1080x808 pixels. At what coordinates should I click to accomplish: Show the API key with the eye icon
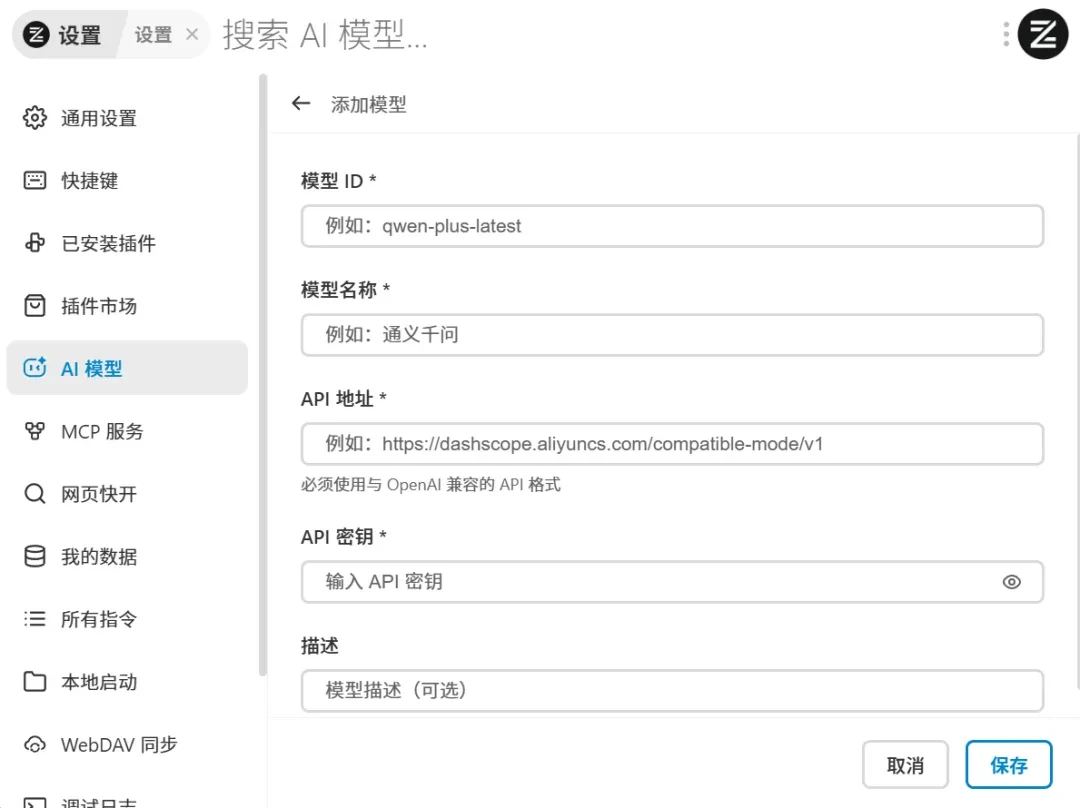tap(1011, 582)
